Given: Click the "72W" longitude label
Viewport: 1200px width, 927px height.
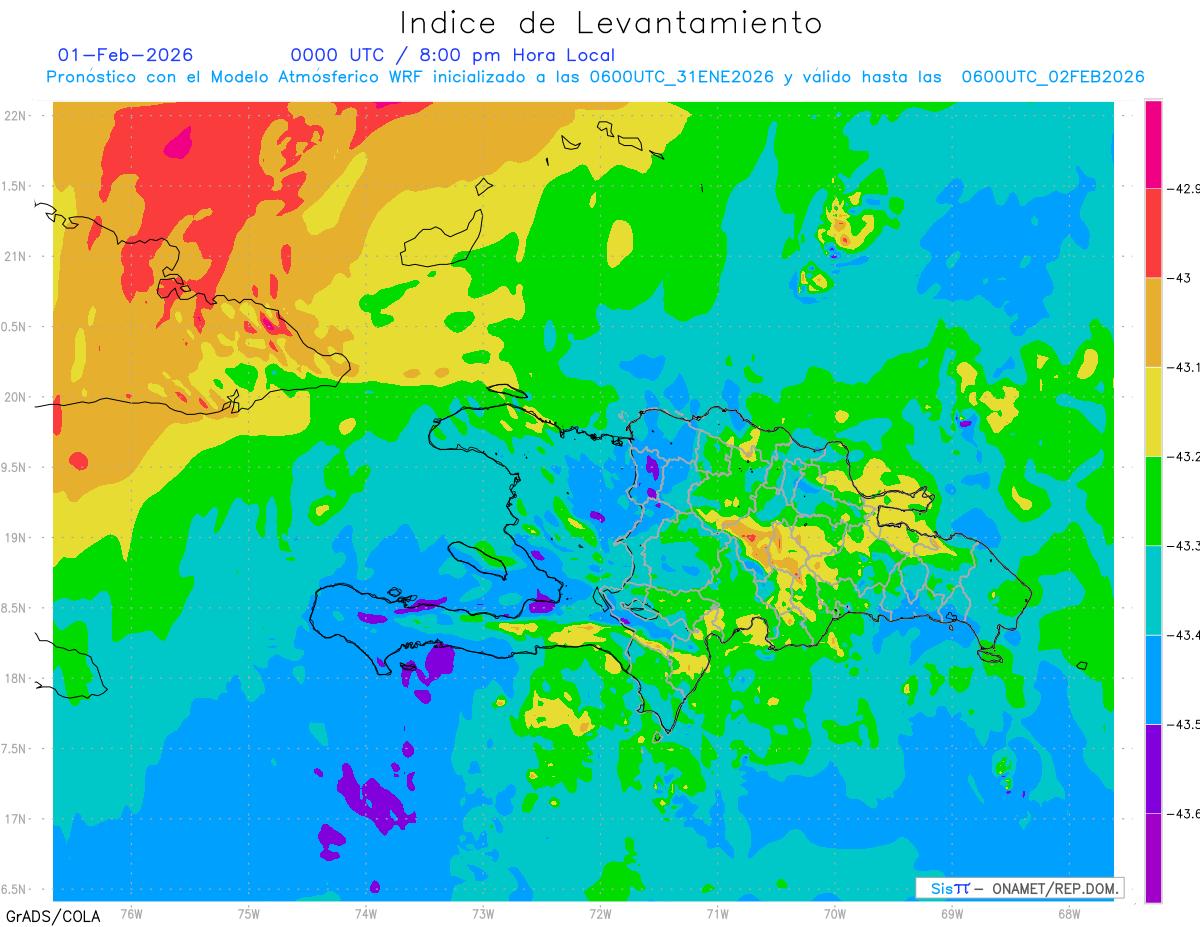Looking at the screenshot, I should click(x=600, y=912).
